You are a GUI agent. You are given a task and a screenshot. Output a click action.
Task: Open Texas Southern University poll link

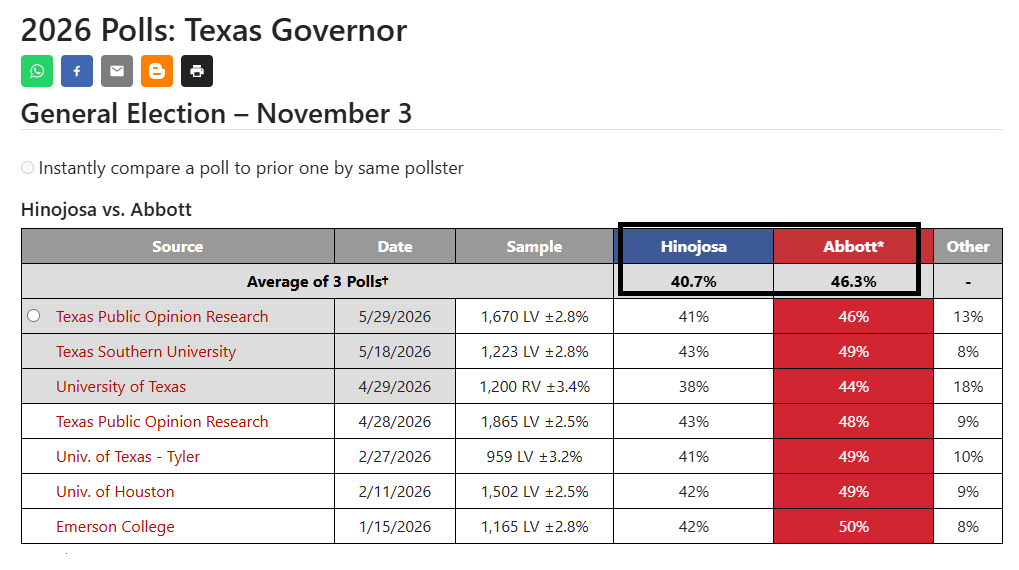(146, 352)
